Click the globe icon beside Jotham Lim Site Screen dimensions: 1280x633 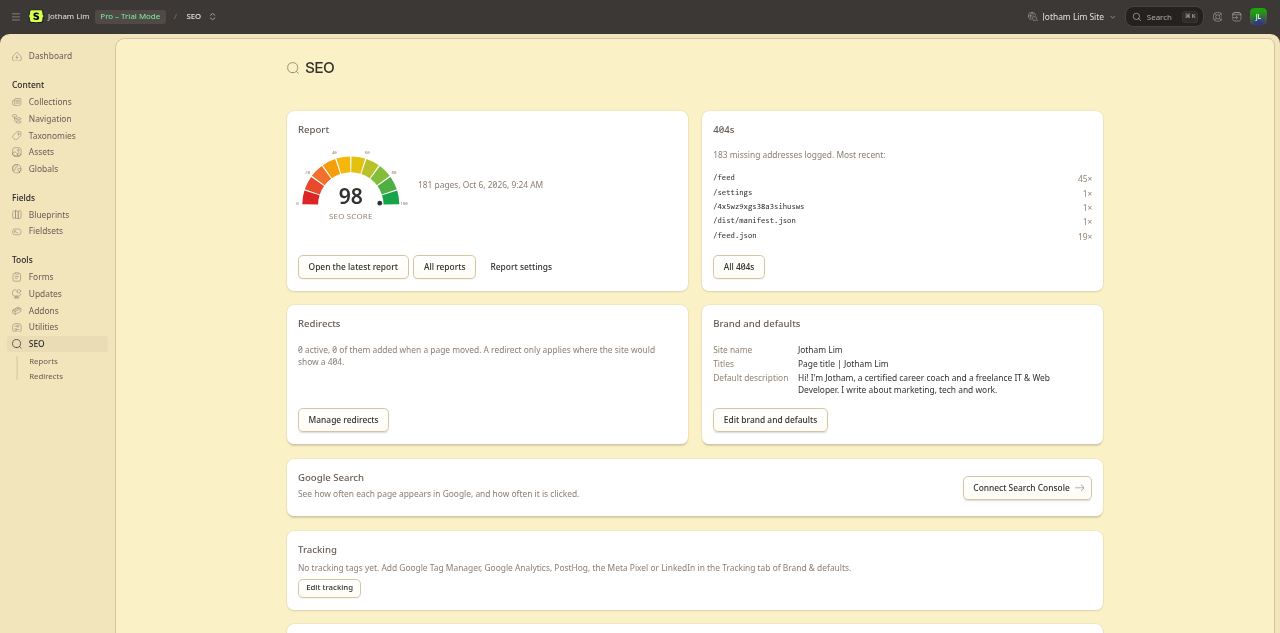pyautogui.click(x=1034, y=17)
